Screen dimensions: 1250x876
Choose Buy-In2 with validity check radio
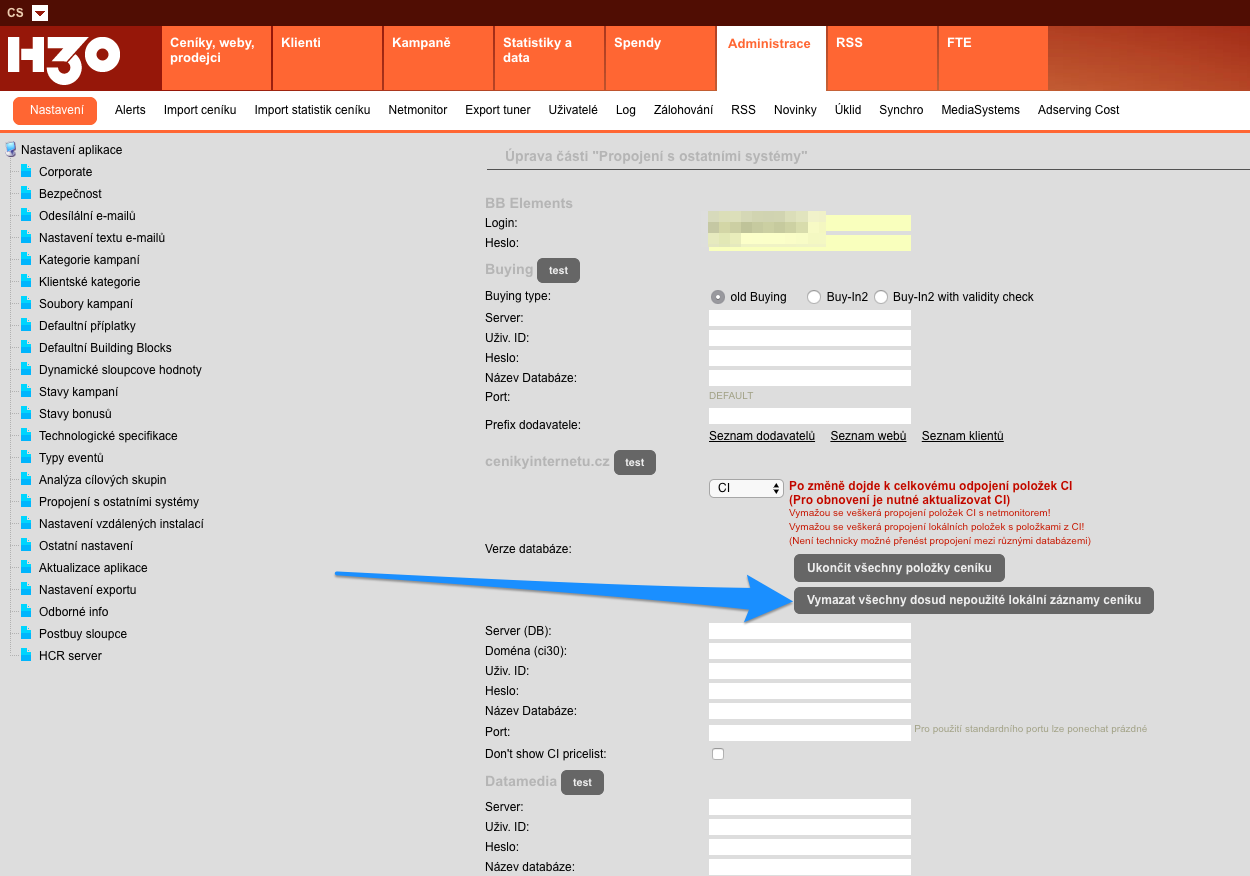881,297
